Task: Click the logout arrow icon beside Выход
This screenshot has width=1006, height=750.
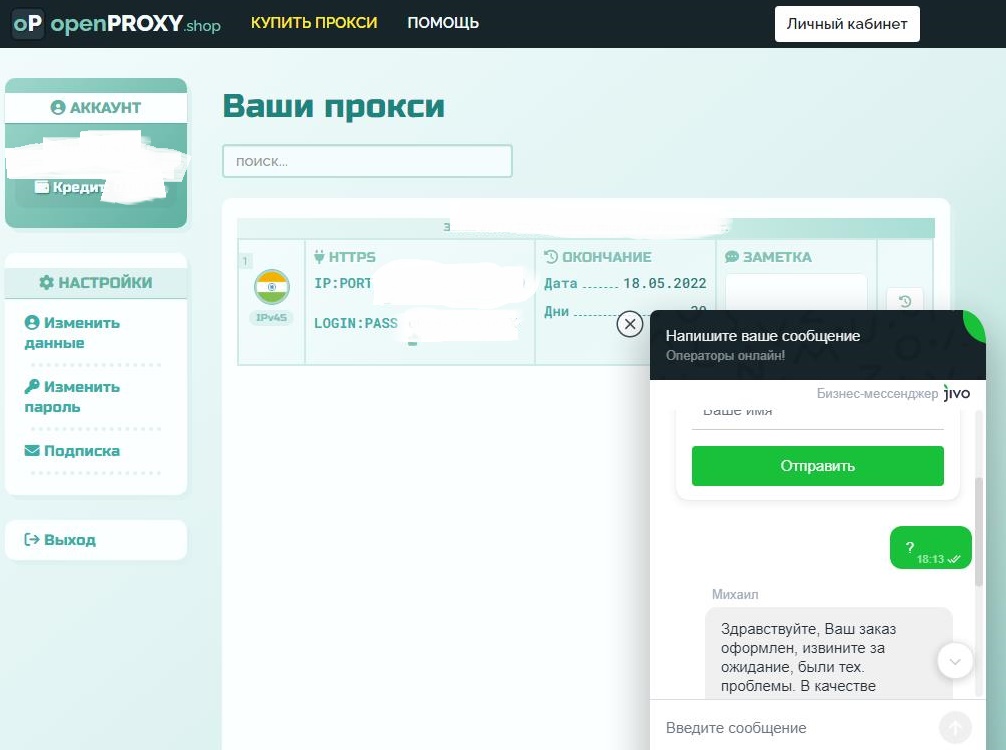Action: point(31,540)
